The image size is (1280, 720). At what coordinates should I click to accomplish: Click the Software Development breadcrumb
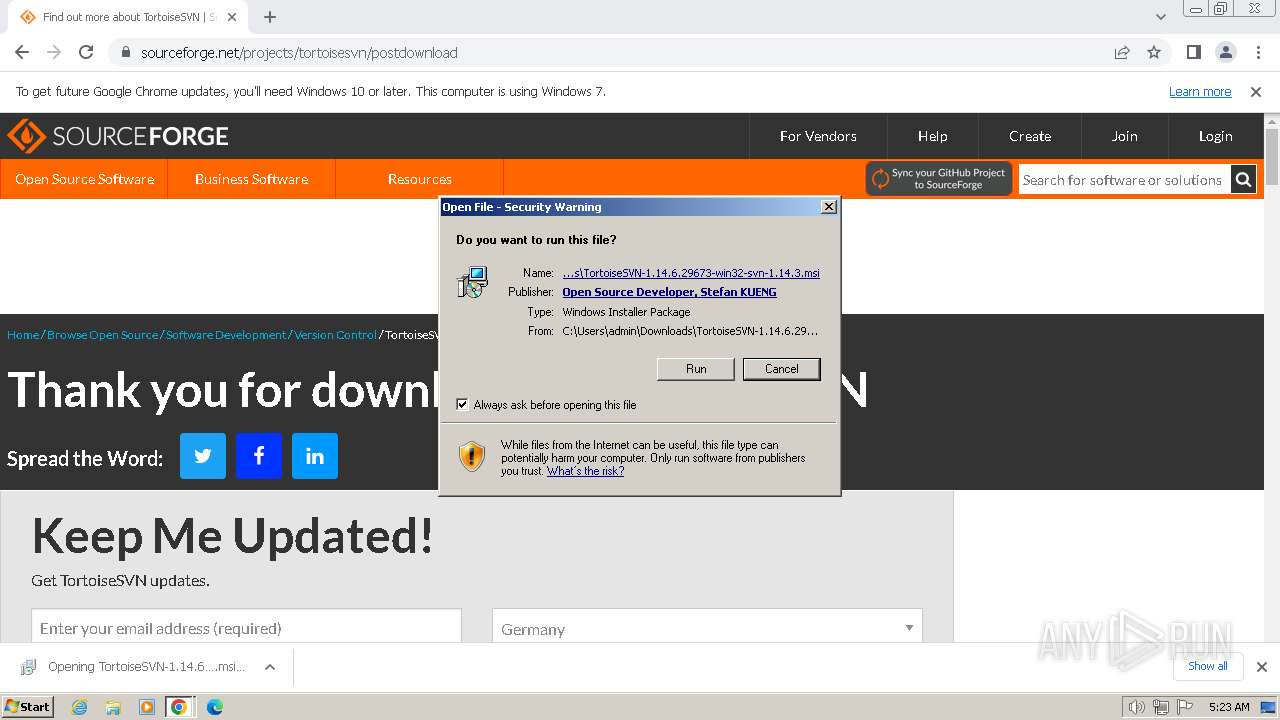tap(226, 335)
